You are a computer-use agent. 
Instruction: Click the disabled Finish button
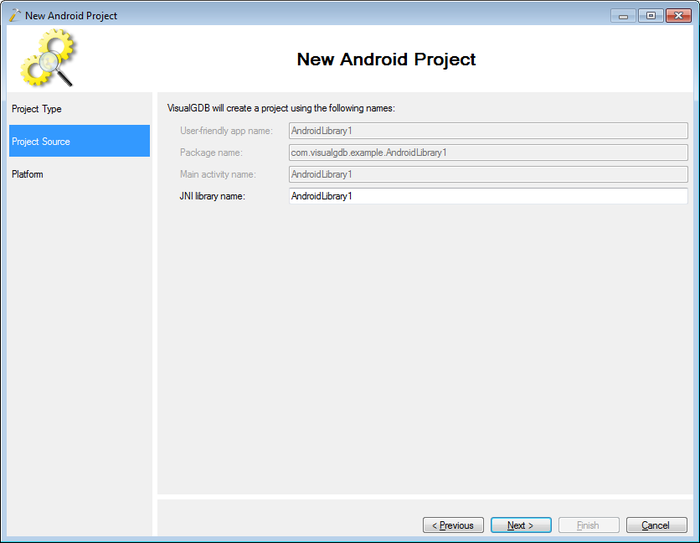pos(589,525)
